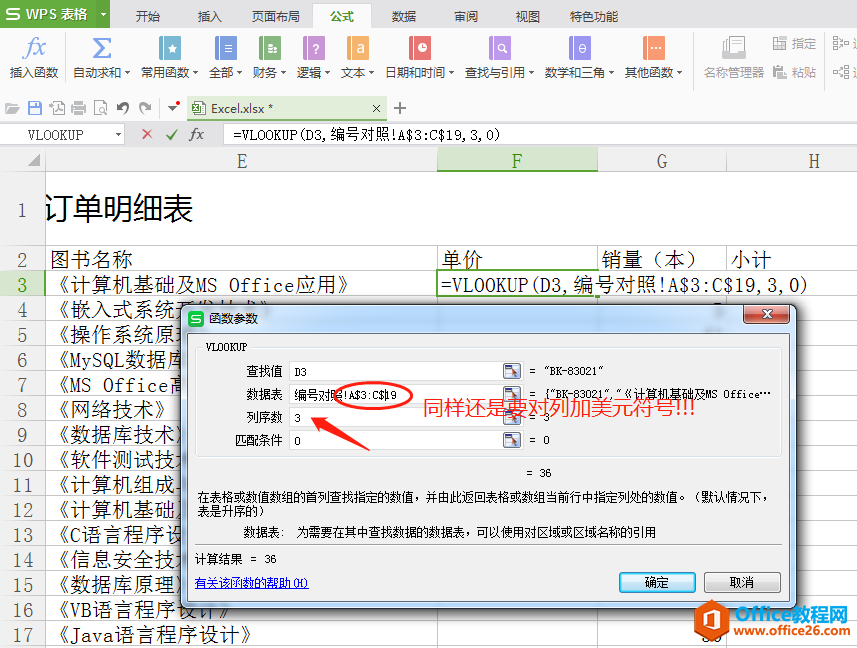Switch to the 插入 tab

(x=209, y=16)
